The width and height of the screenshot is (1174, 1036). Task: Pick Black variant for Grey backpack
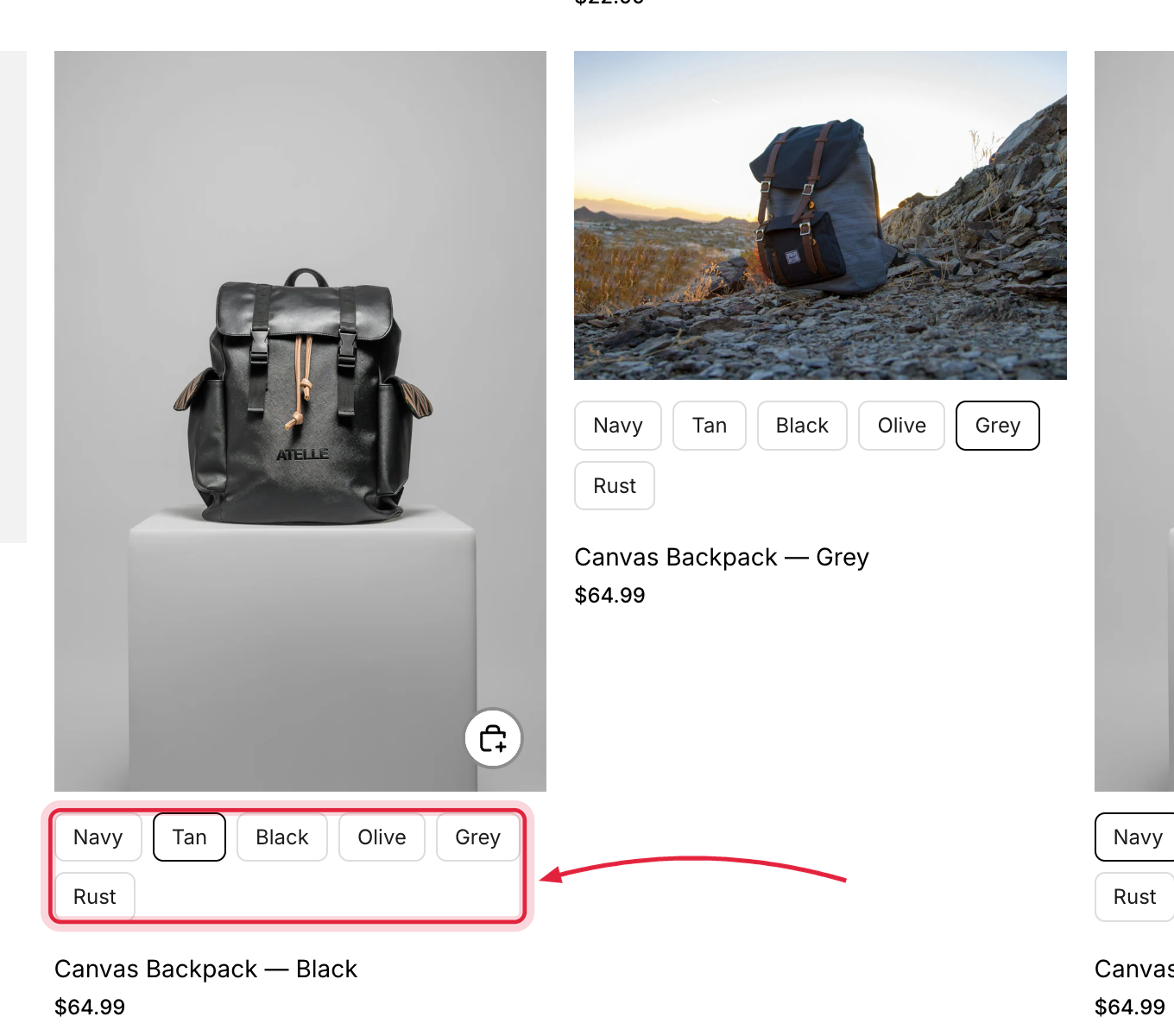[x=803, y=426]
